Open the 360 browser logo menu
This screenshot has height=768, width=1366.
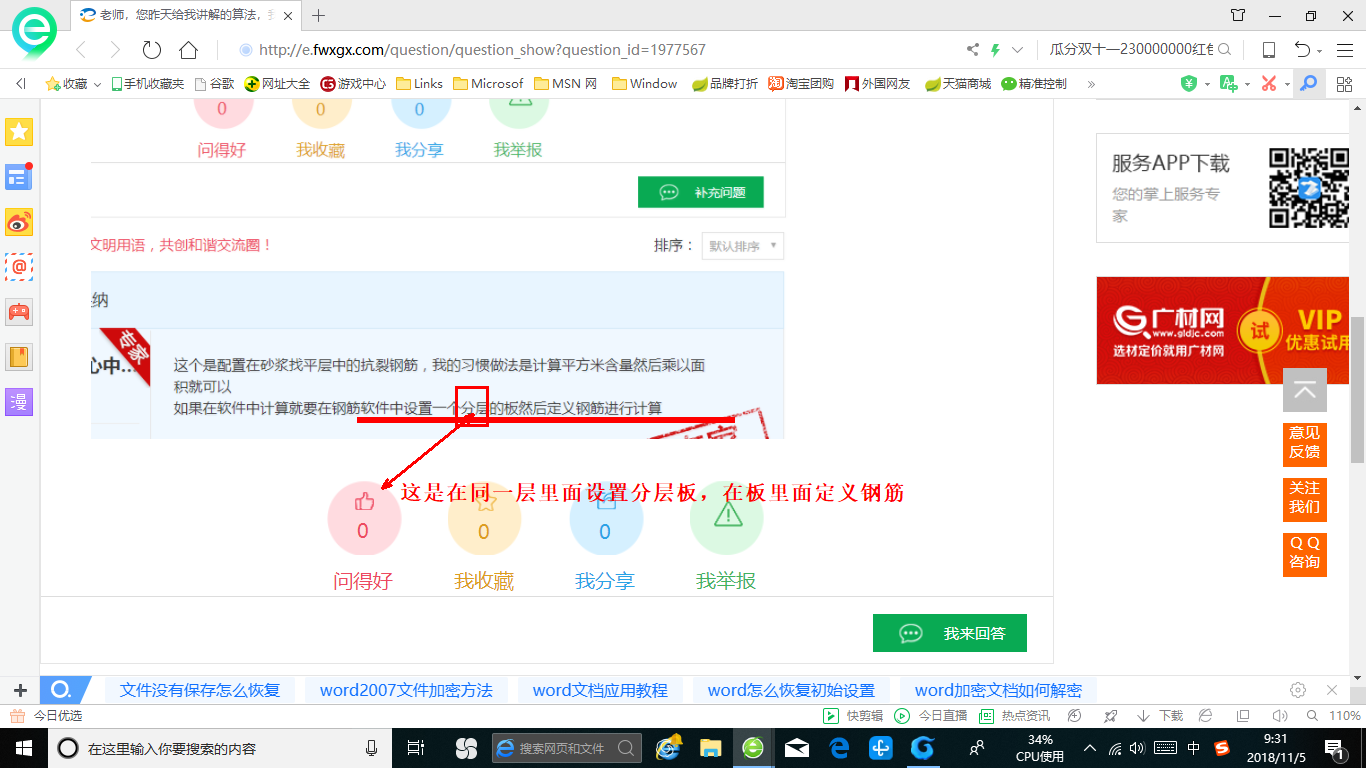click(33, 32)
